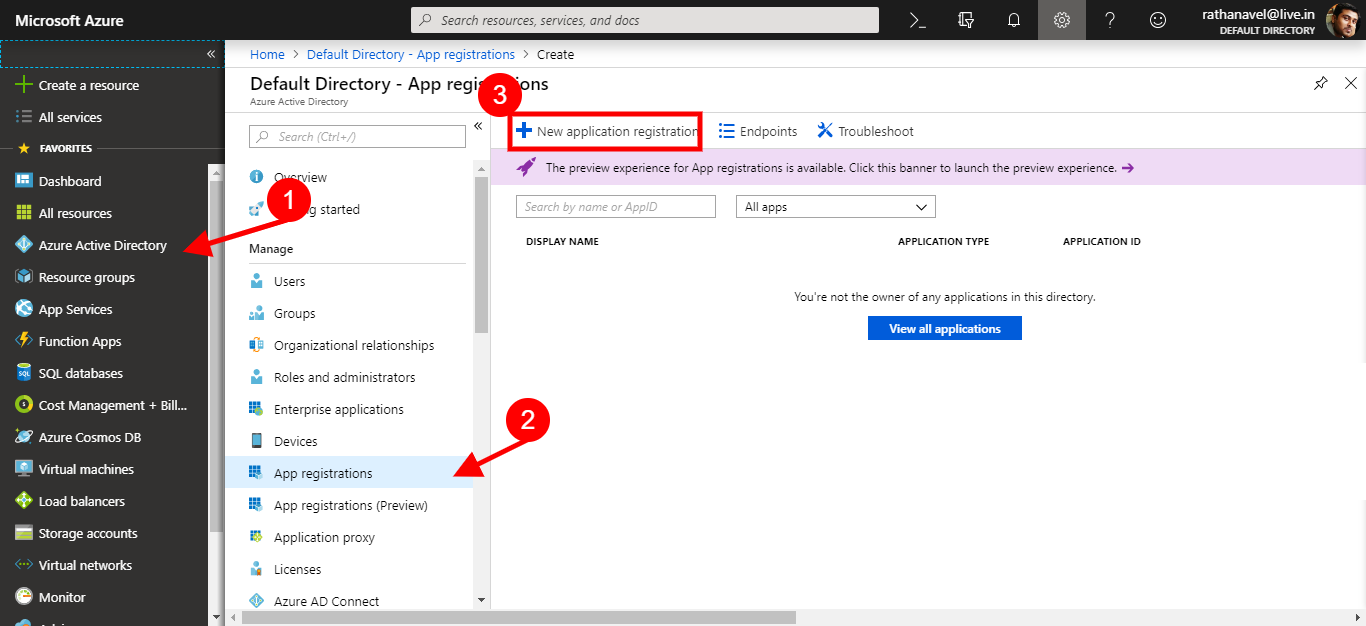The height and width of the screenshot is (626, 1366).
Task: Open the notifications bell
Action: coord(1013,19)
